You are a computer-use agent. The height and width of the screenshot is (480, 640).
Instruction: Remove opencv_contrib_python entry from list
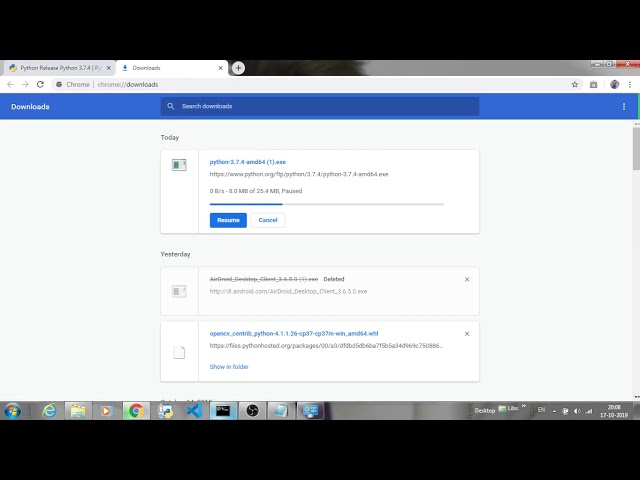click(x=467, y=334)
